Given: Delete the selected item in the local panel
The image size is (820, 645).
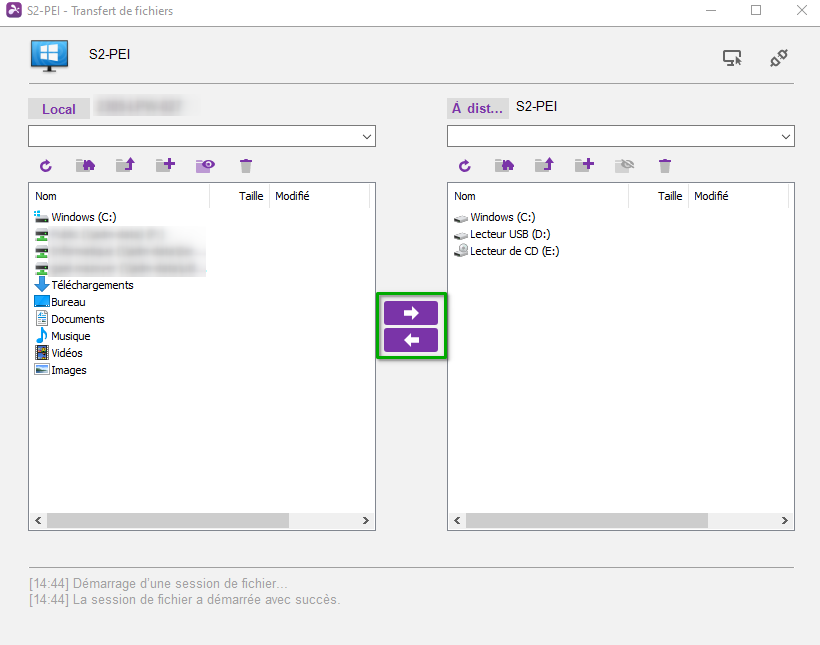Looking at the screenshot, I should 246,166.
